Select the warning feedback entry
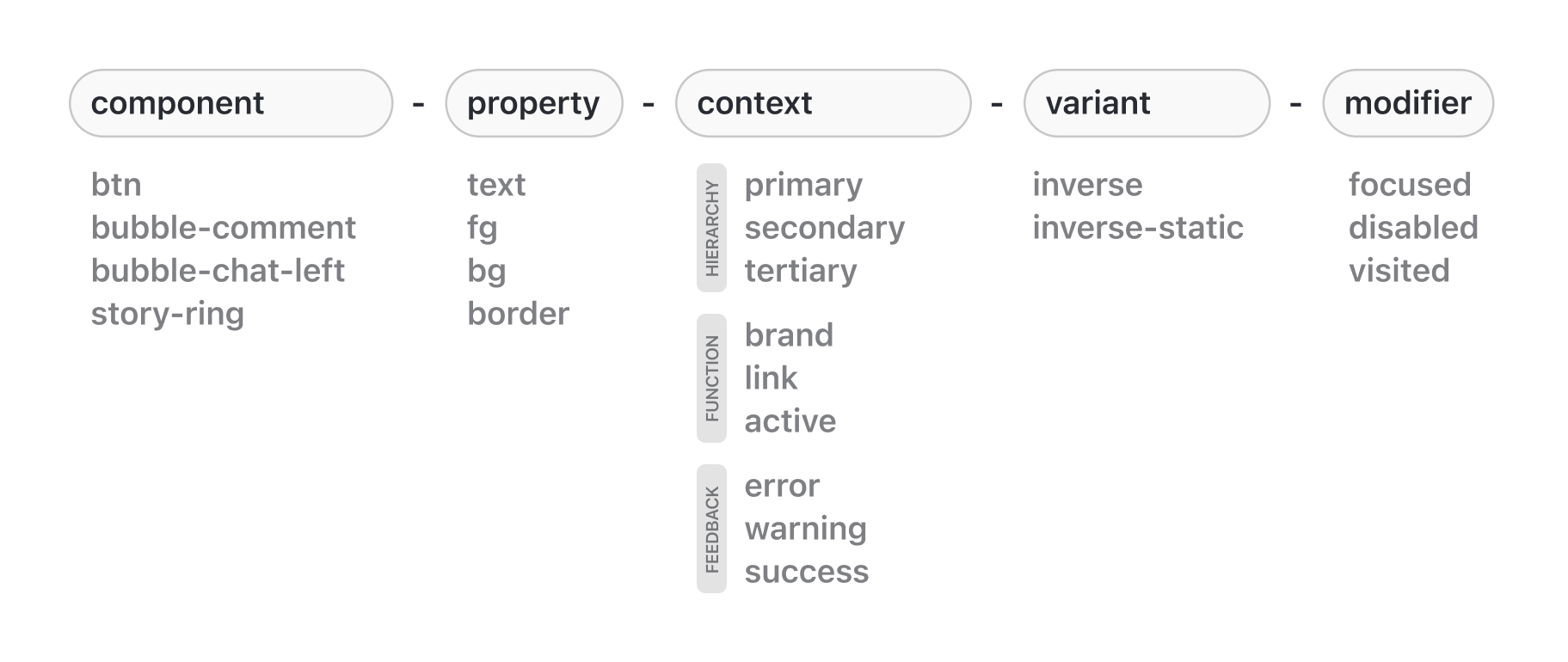This screenshot has height=662, width=1568. tap(805, 529)
